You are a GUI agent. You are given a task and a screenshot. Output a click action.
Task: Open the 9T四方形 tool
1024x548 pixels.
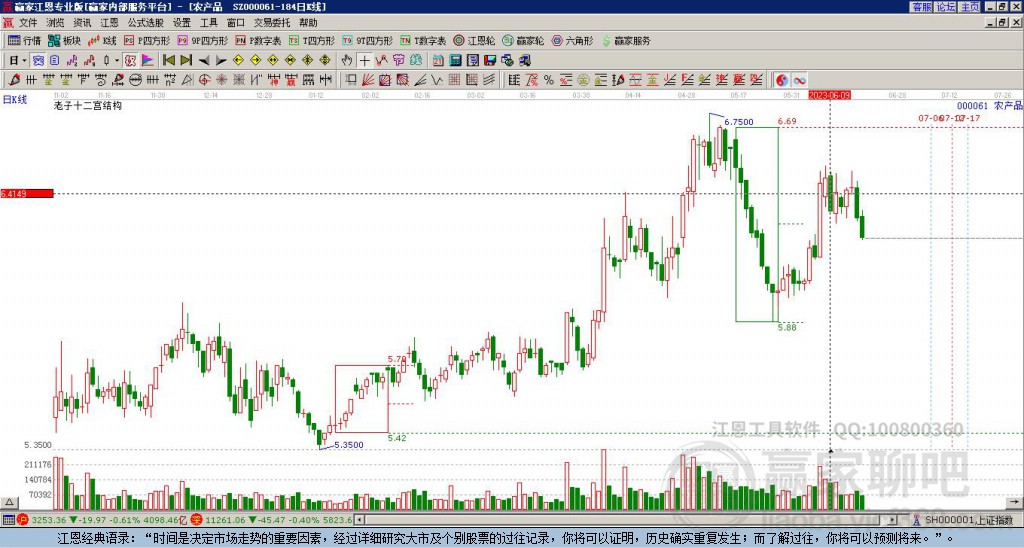pyautogui.click(x=368, y=40)
